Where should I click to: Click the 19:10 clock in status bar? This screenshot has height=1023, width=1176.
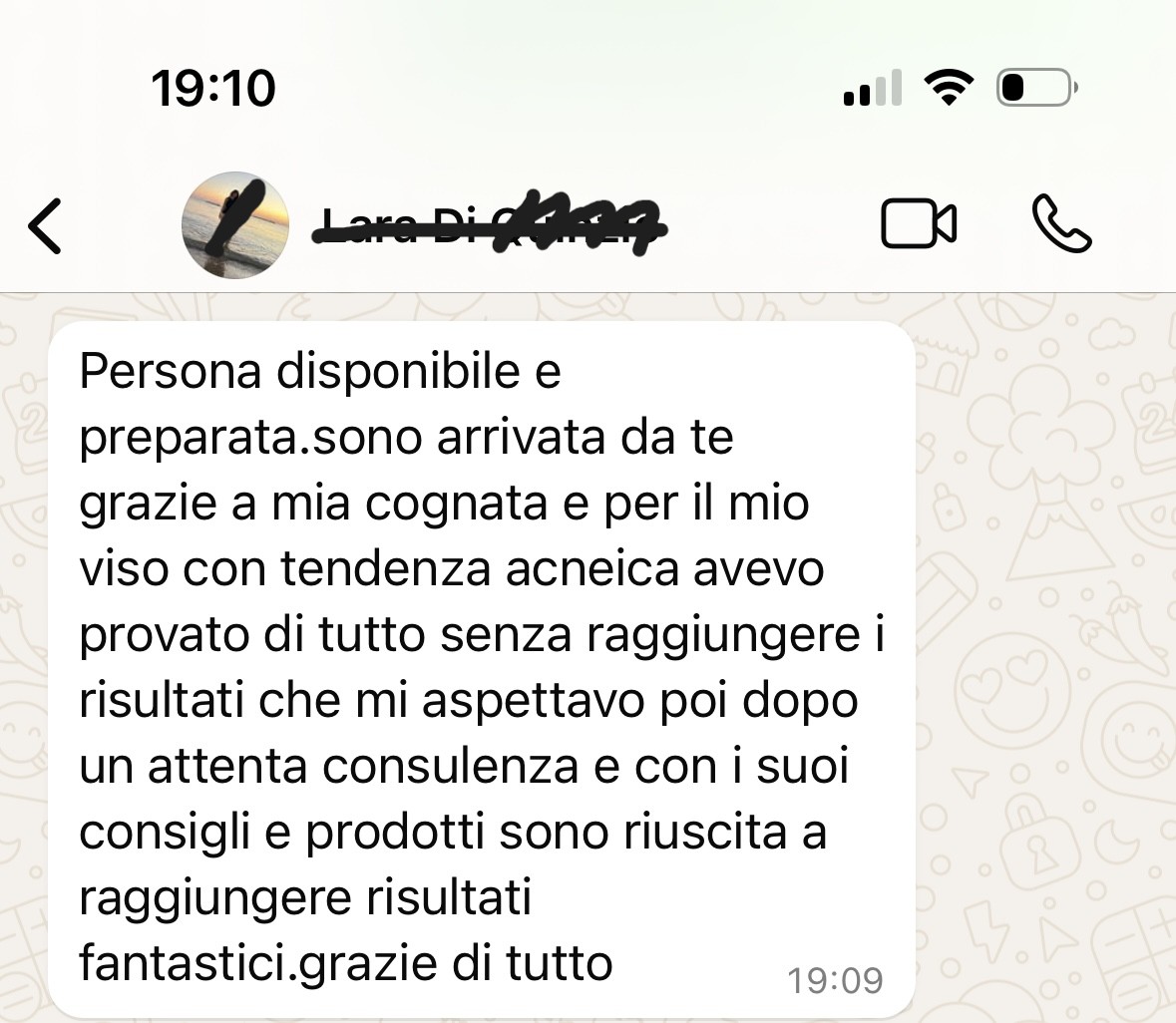point(213,88)
